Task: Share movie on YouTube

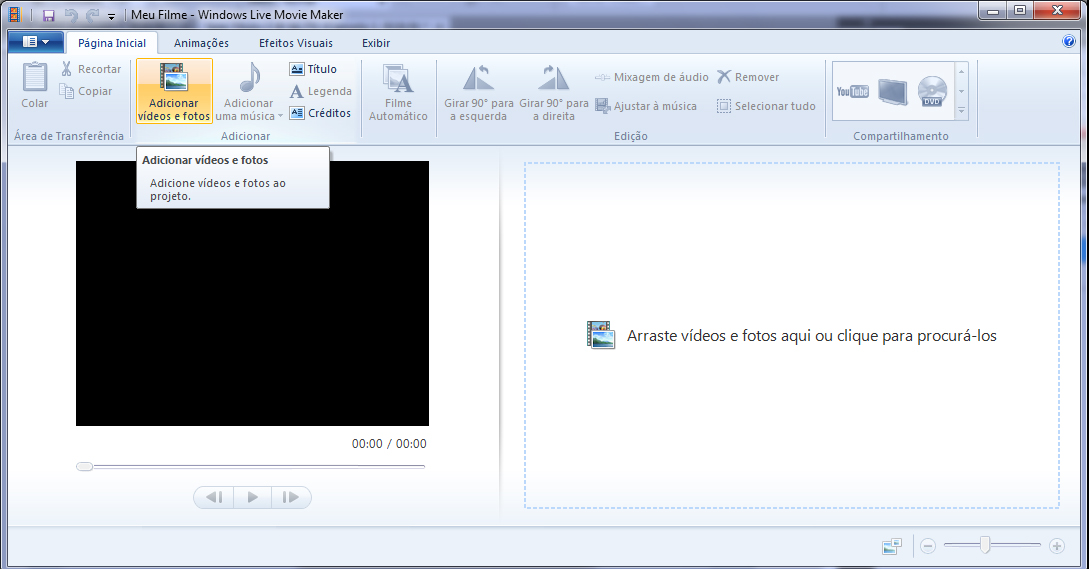Action: point(852,91)
